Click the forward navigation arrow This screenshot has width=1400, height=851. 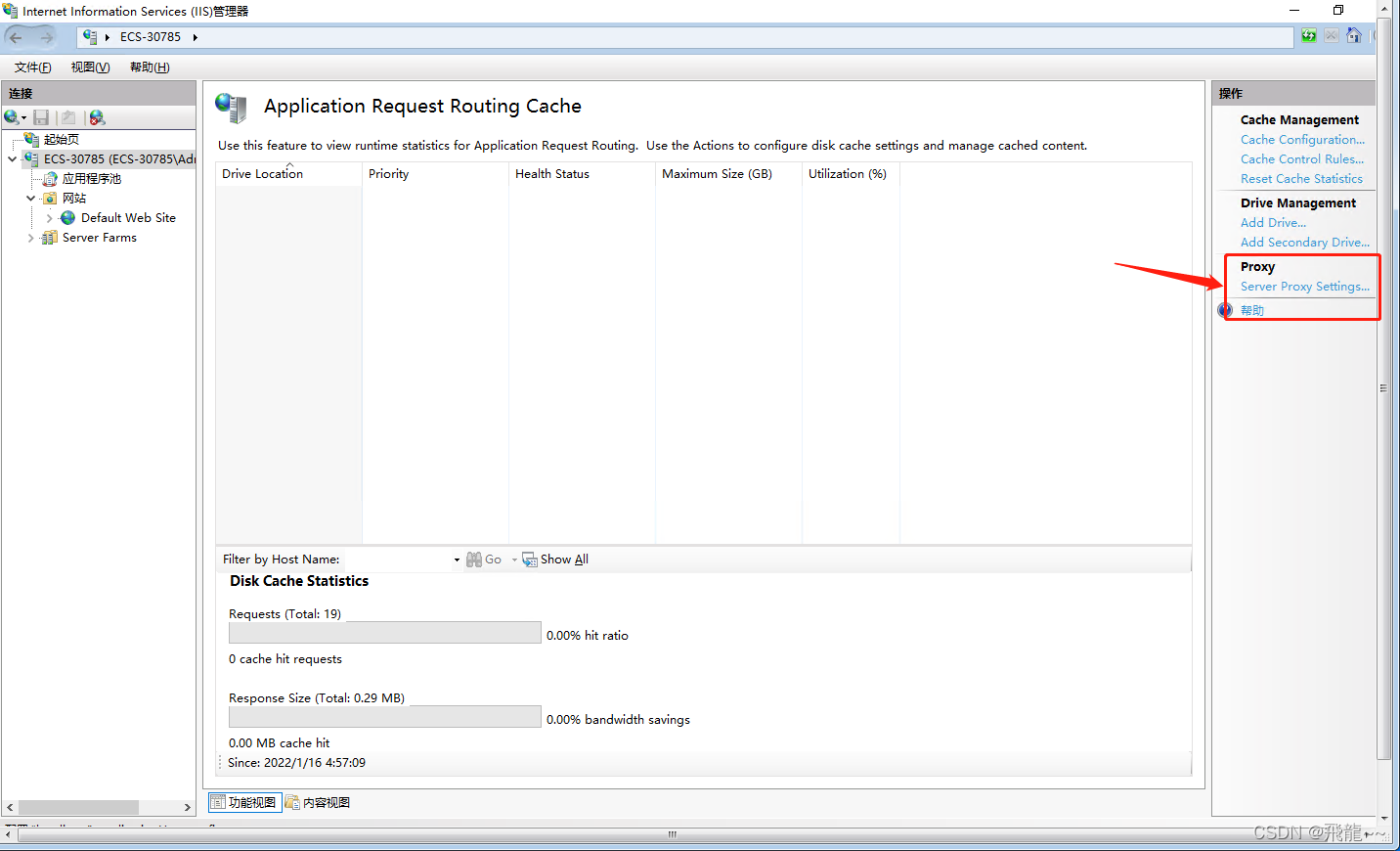[x=46, y=37]
